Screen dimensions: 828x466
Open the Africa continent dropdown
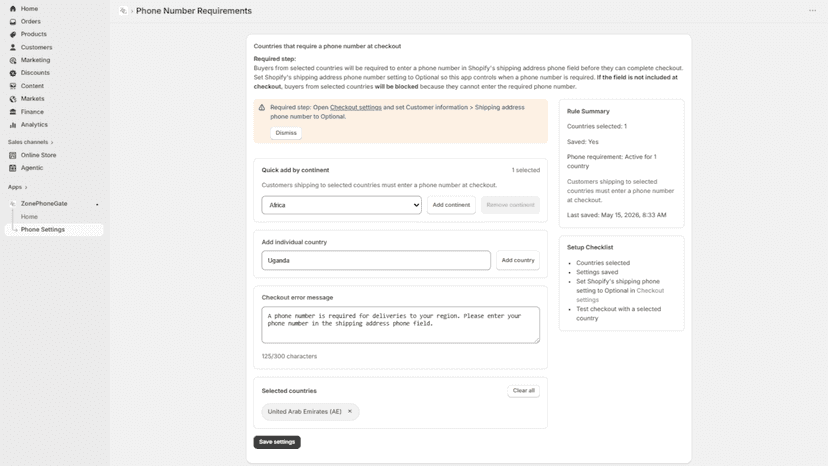click(x=342, y=205)
